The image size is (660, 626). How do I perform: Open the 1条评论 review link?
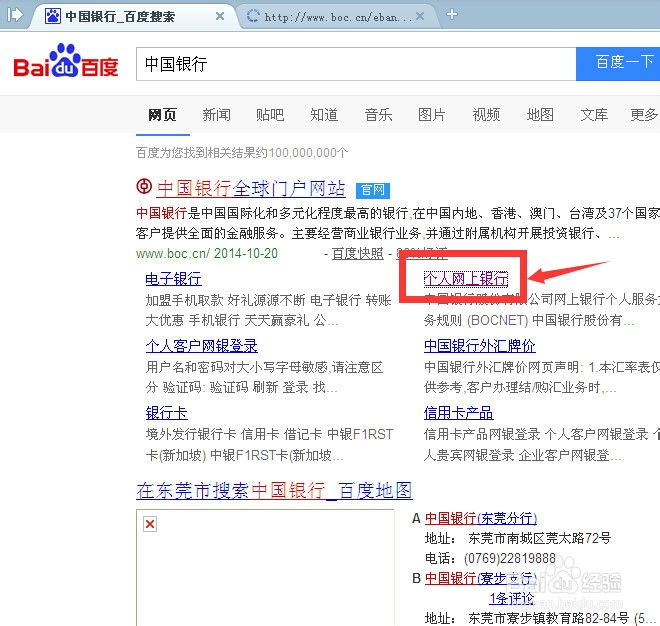(512, 598)
